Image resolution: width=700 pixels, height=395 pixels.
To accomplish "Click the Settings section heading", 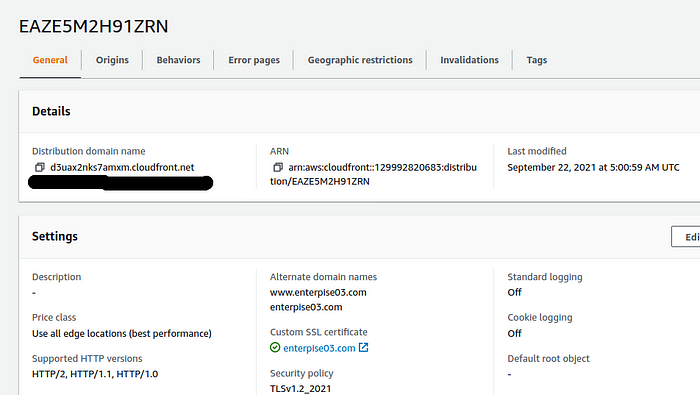I will 54,237.
